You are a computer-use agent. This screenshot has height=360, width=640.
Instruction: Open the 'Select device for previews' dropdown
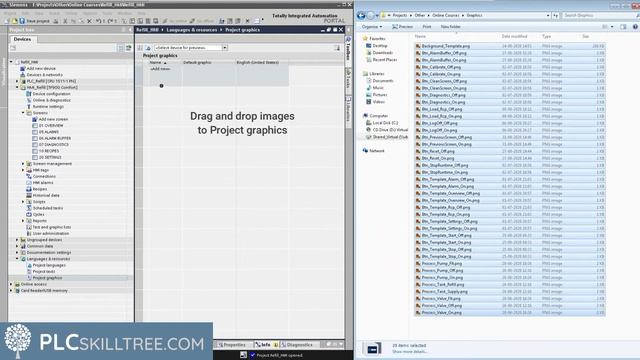coord(224,48)
